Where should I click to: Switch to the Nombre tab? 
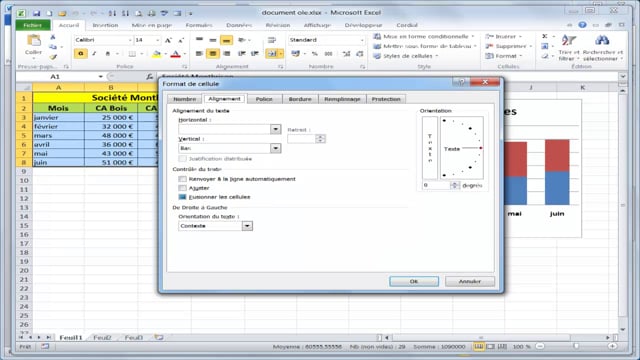(184, 99)
